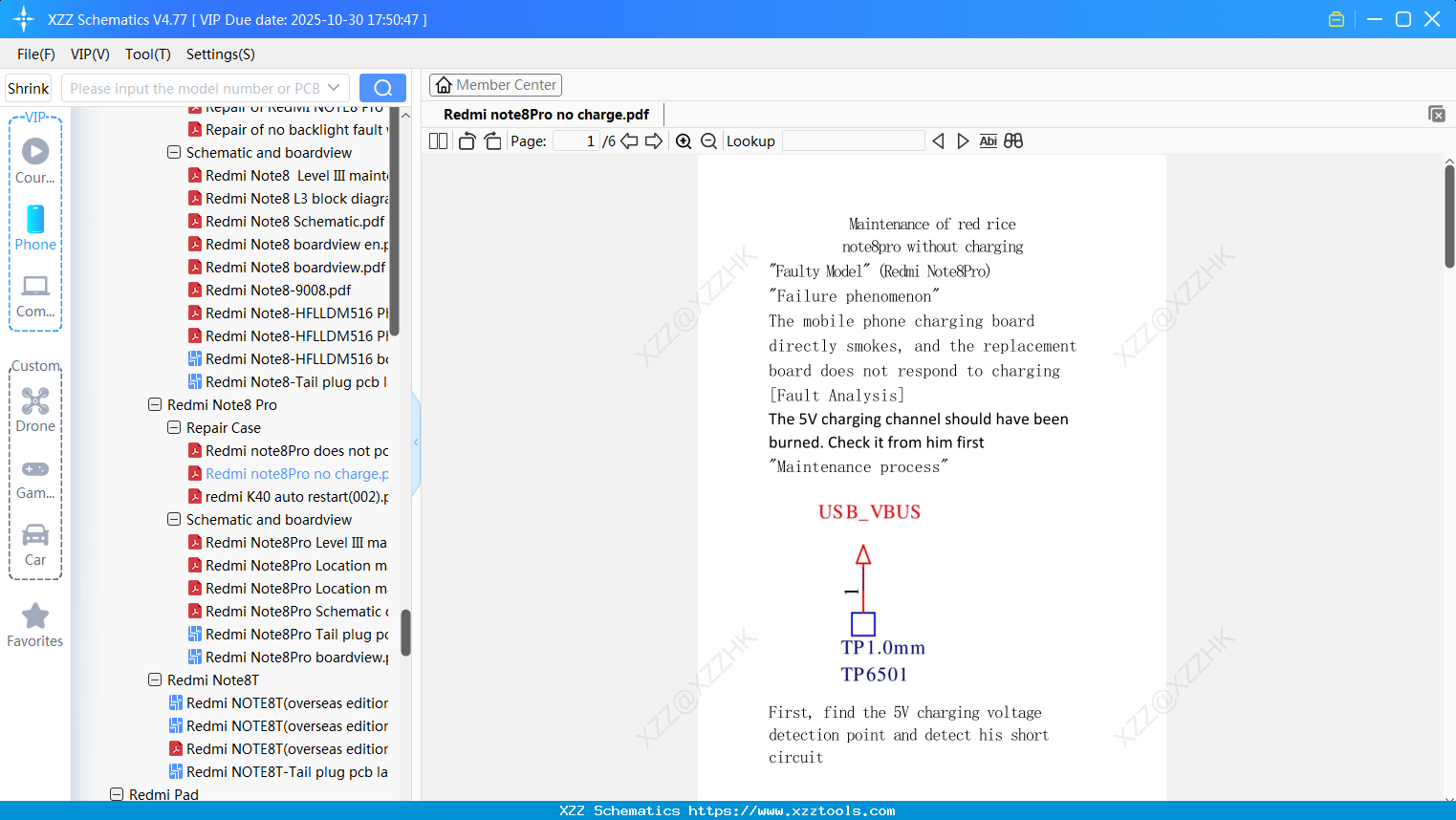Open Redmi Note8-9008.pdf
Screen dimensions: 1456x820
269,290
